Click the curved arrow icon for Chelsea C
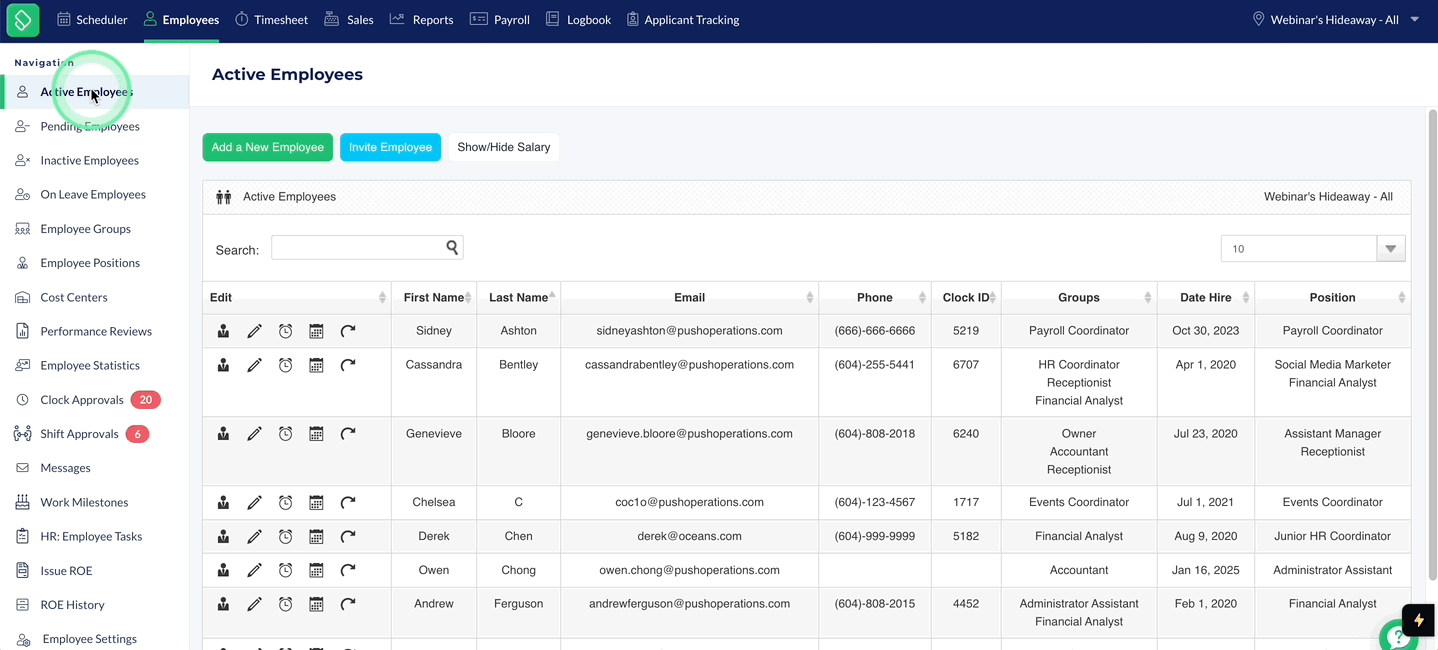 pos(348,502)
